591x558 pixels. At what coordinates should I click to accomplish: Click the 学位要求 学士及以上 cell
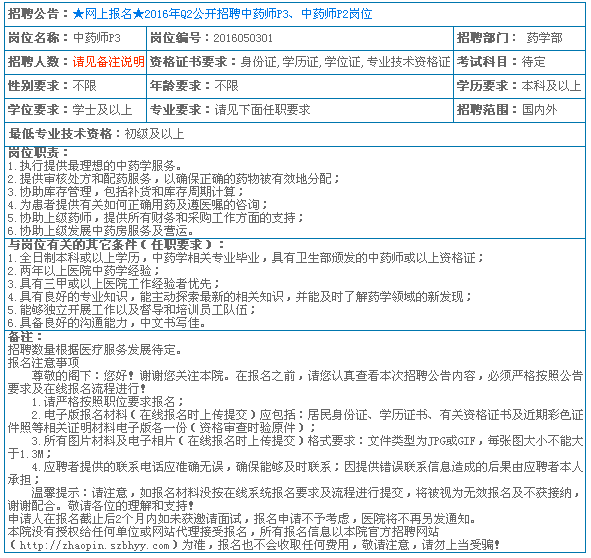(x=75, y=110)
